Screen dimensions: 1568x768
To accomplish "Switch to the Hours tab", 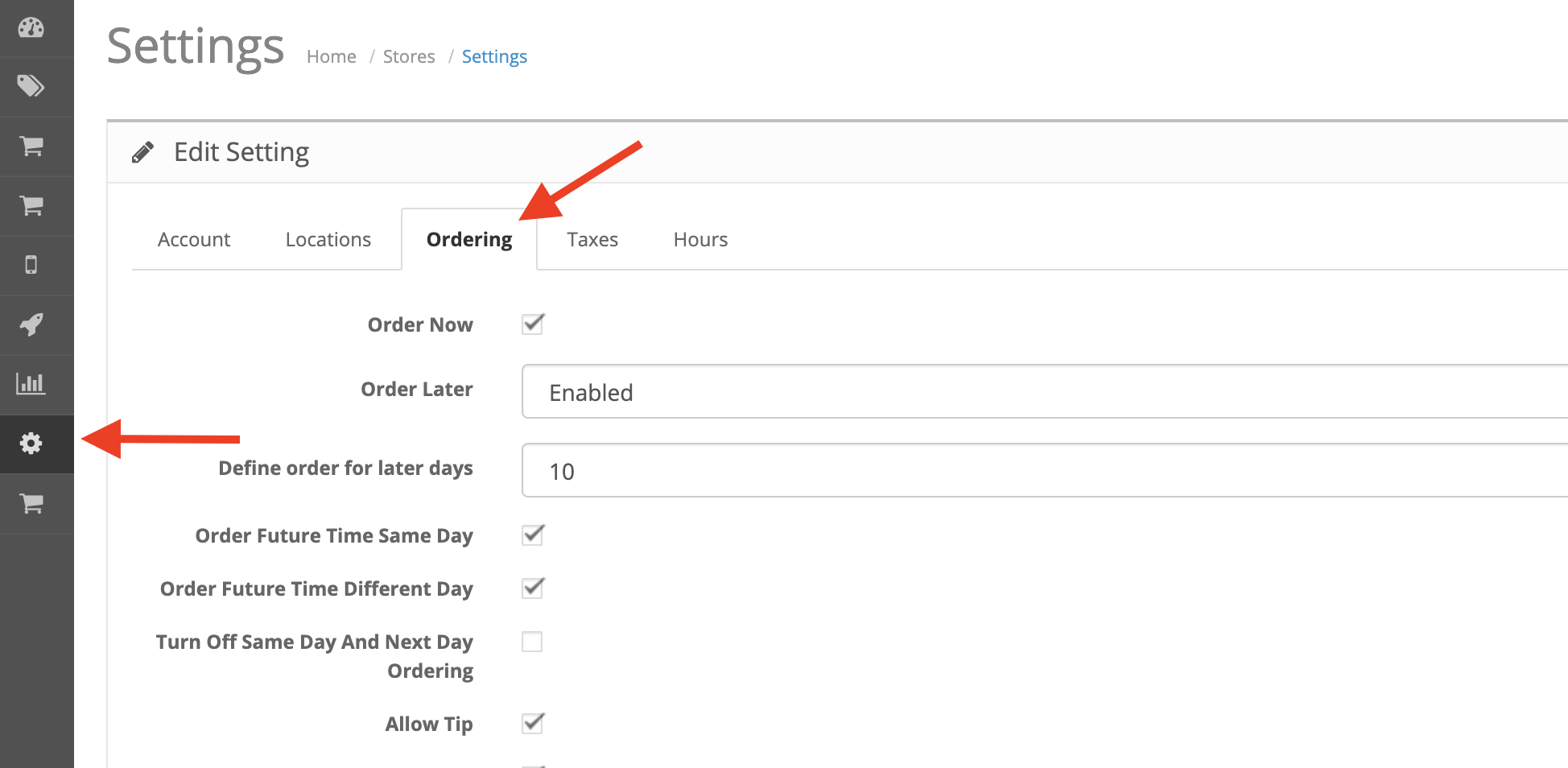I will tap(700, 240).
